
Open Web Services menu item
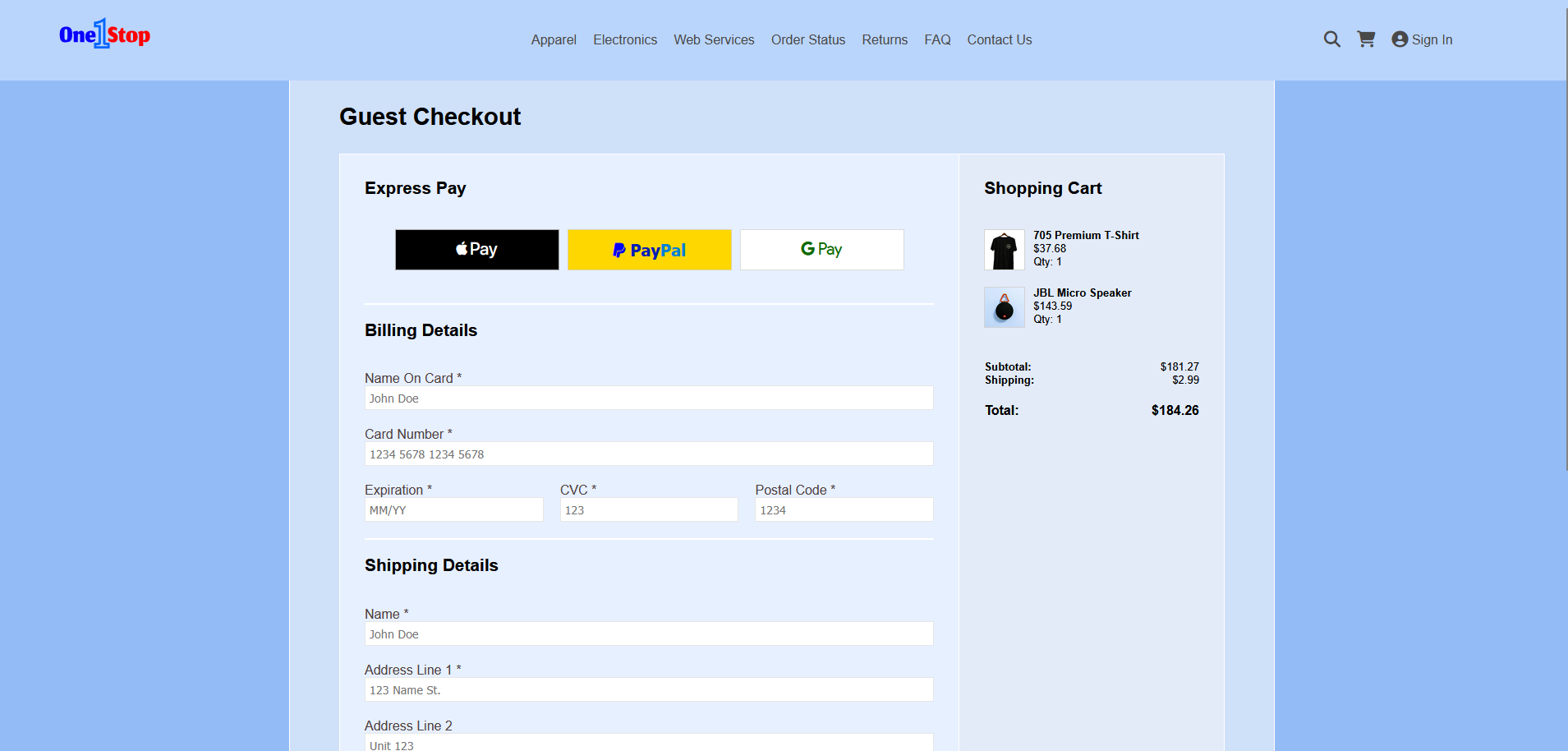[x=714, y=39]
